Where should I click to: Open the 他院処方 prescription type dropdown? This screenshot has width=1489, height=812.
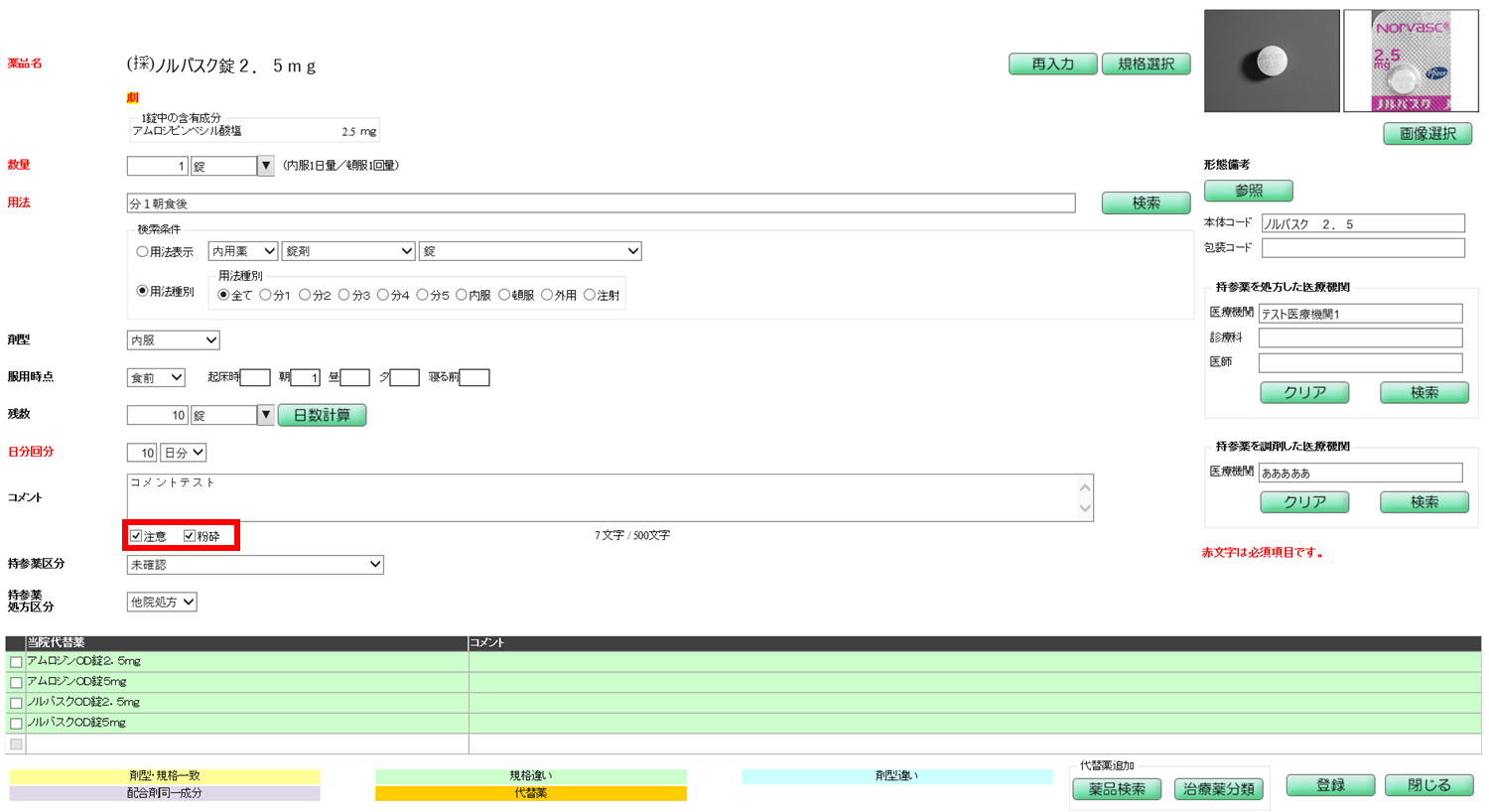(x=162, y=603)
